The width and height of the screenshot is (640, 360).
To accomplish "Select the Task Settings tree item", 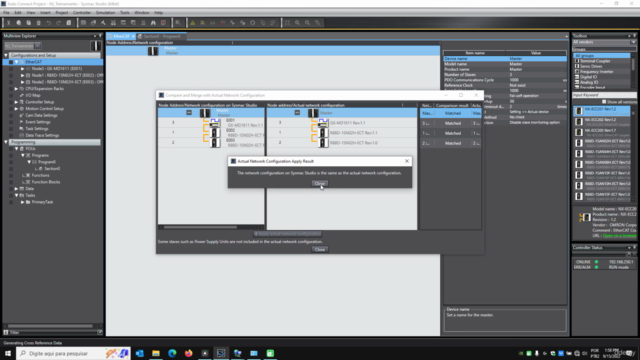I will pos(37,129).
